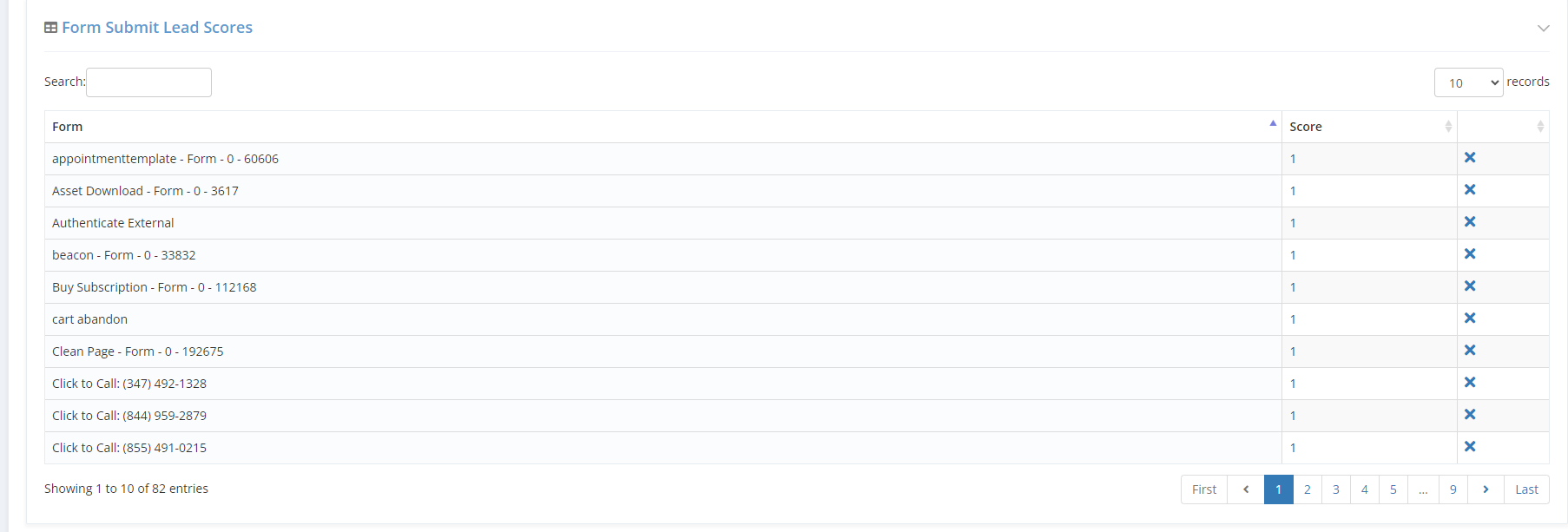The image size is (1568, 532).
Task: Click the next page arrow
Action: 1486,489
